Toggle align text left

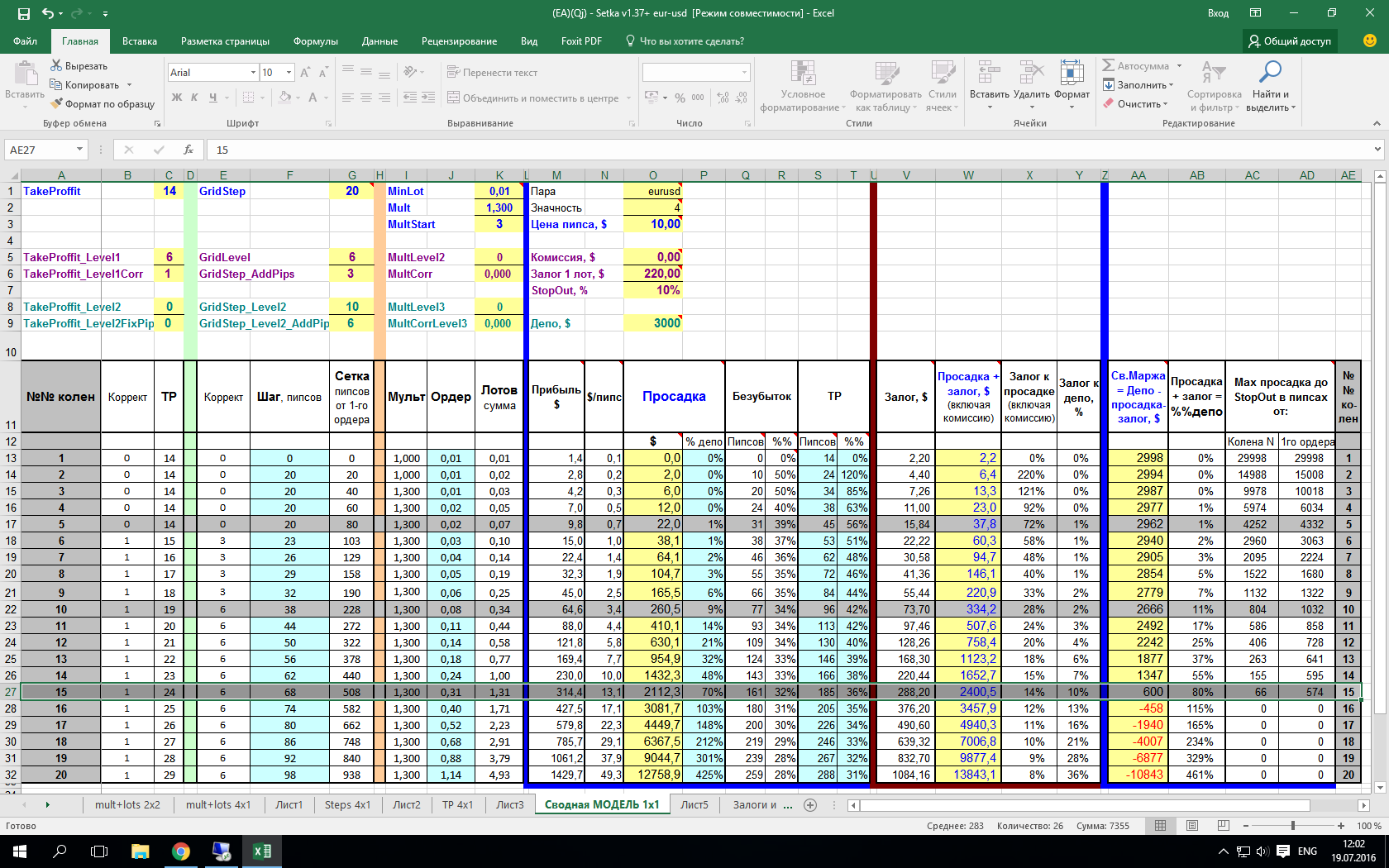[348, 98]
